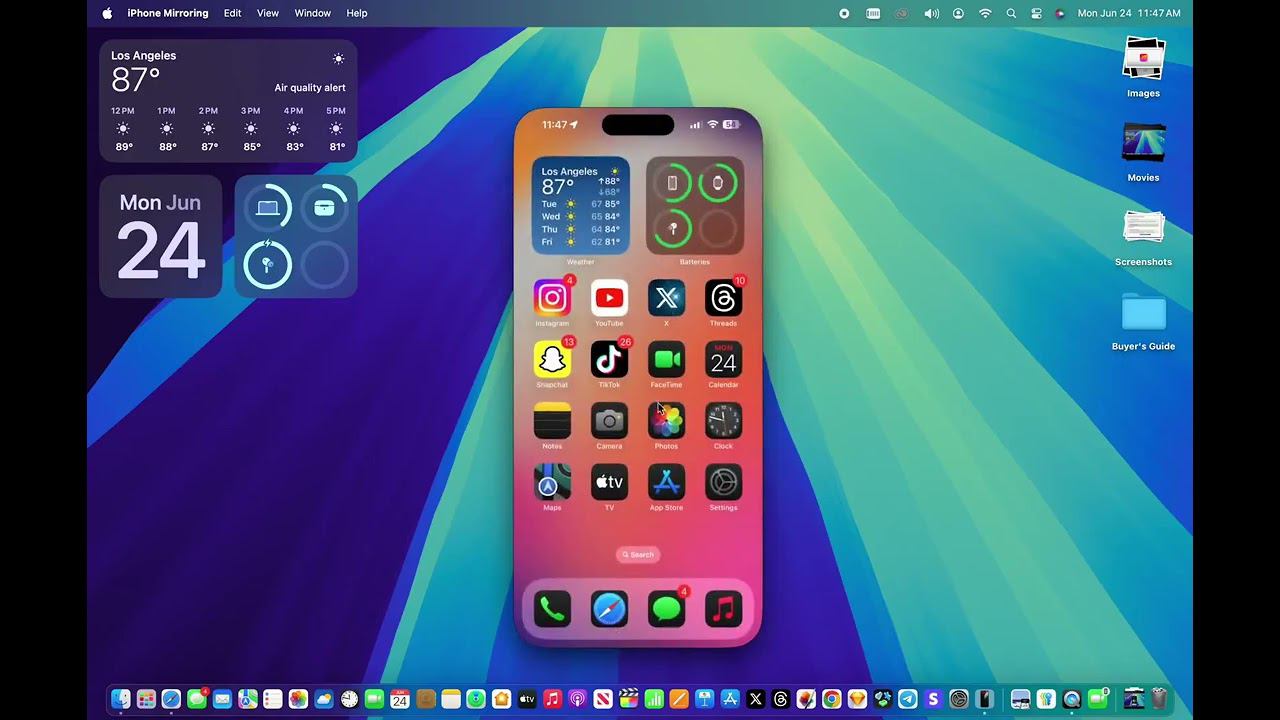Open the Movies stack on the desktop
The height and width of the screenshot is (720, 1280).
(x=1144, y=143)
